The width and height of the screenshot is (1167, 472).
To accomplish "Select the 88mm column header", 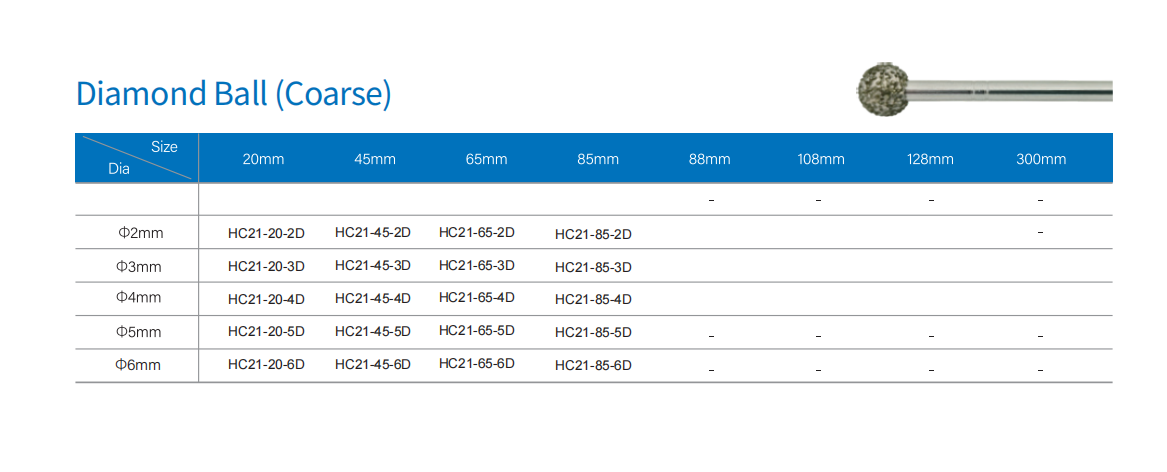I will click(x=709, y=159).
